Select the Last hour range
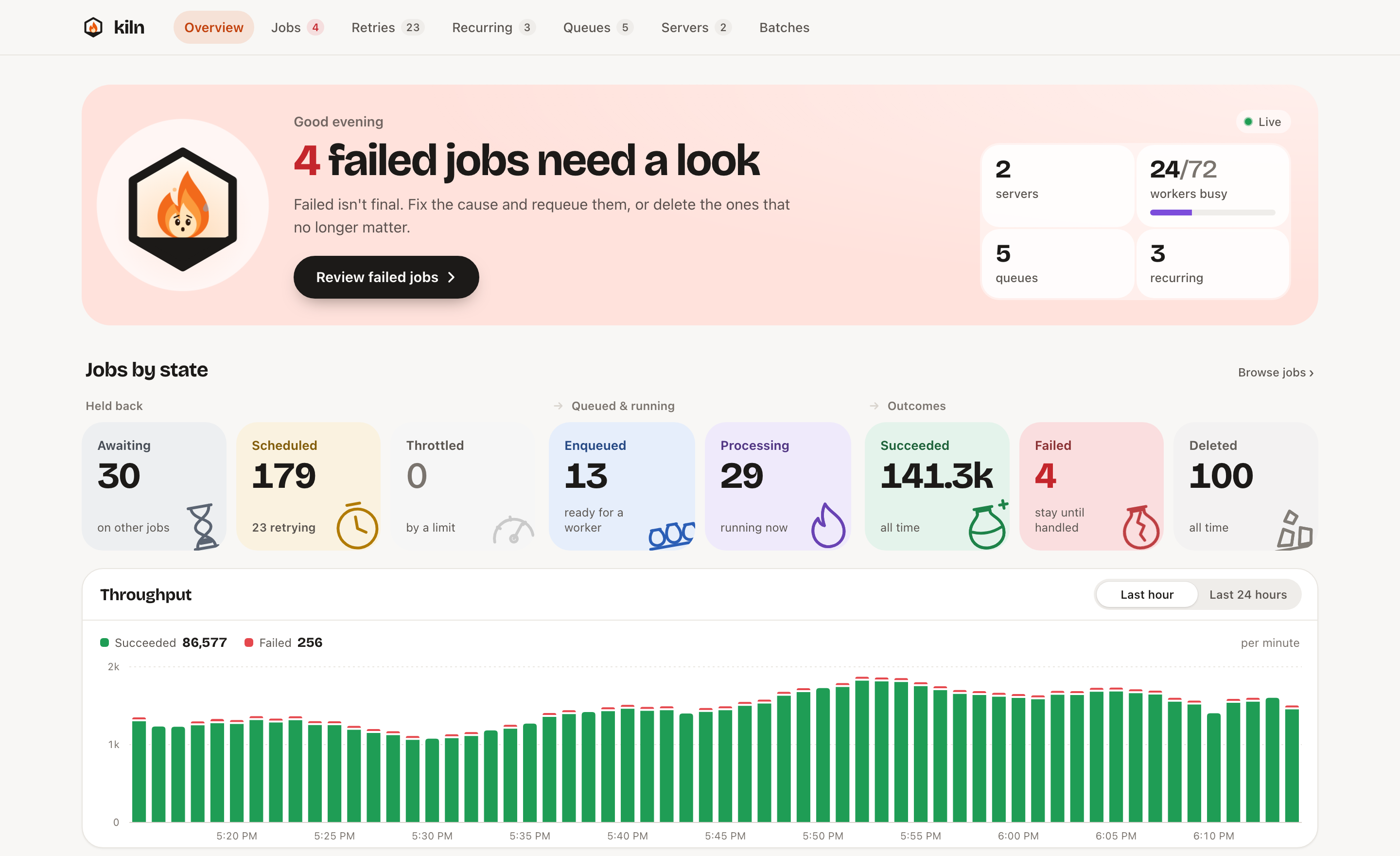Image resolution: width=1400 pixels, height=856 pixels. click(1147, 594)
